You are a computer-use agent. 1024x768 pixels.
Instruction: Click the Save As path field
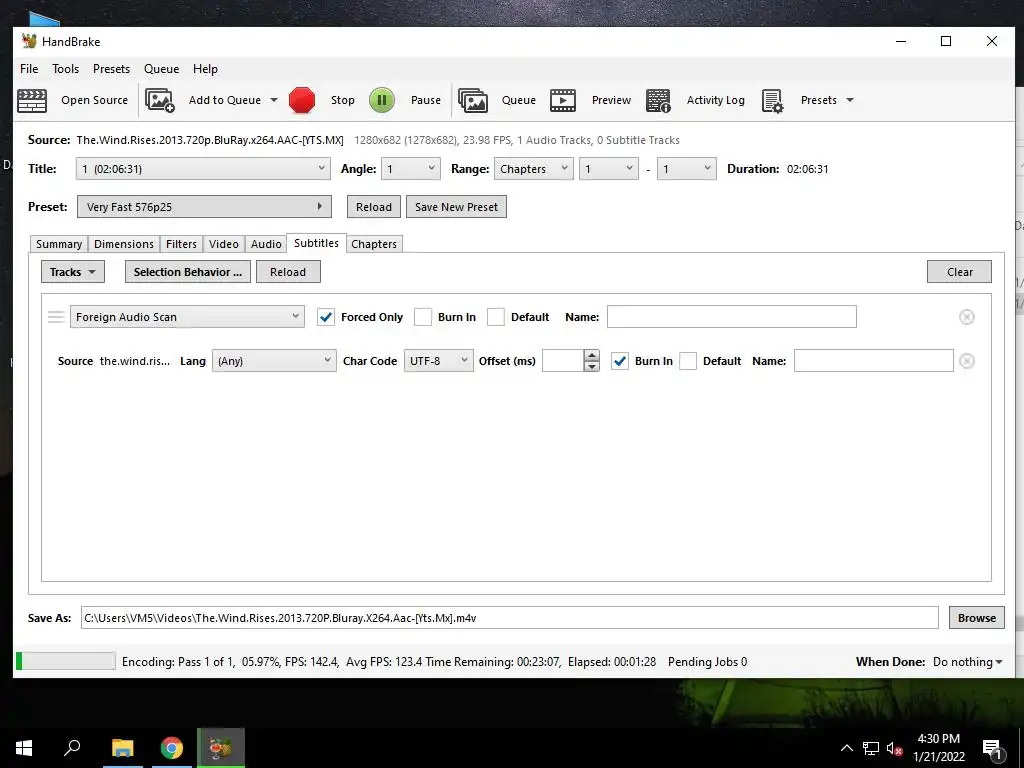(x=509, y=618)
